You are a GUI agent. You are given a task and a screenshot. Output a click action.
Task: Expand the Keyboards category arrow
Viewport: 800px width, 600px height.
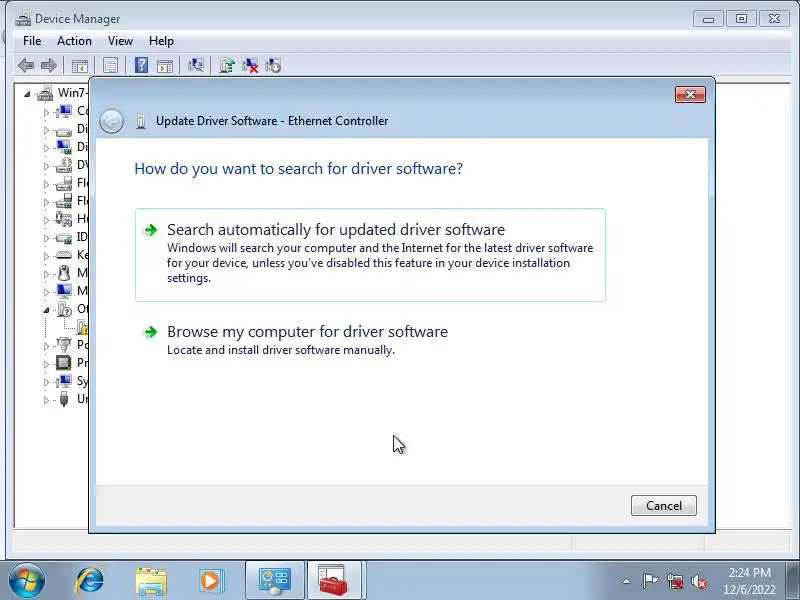click(46, 256)
